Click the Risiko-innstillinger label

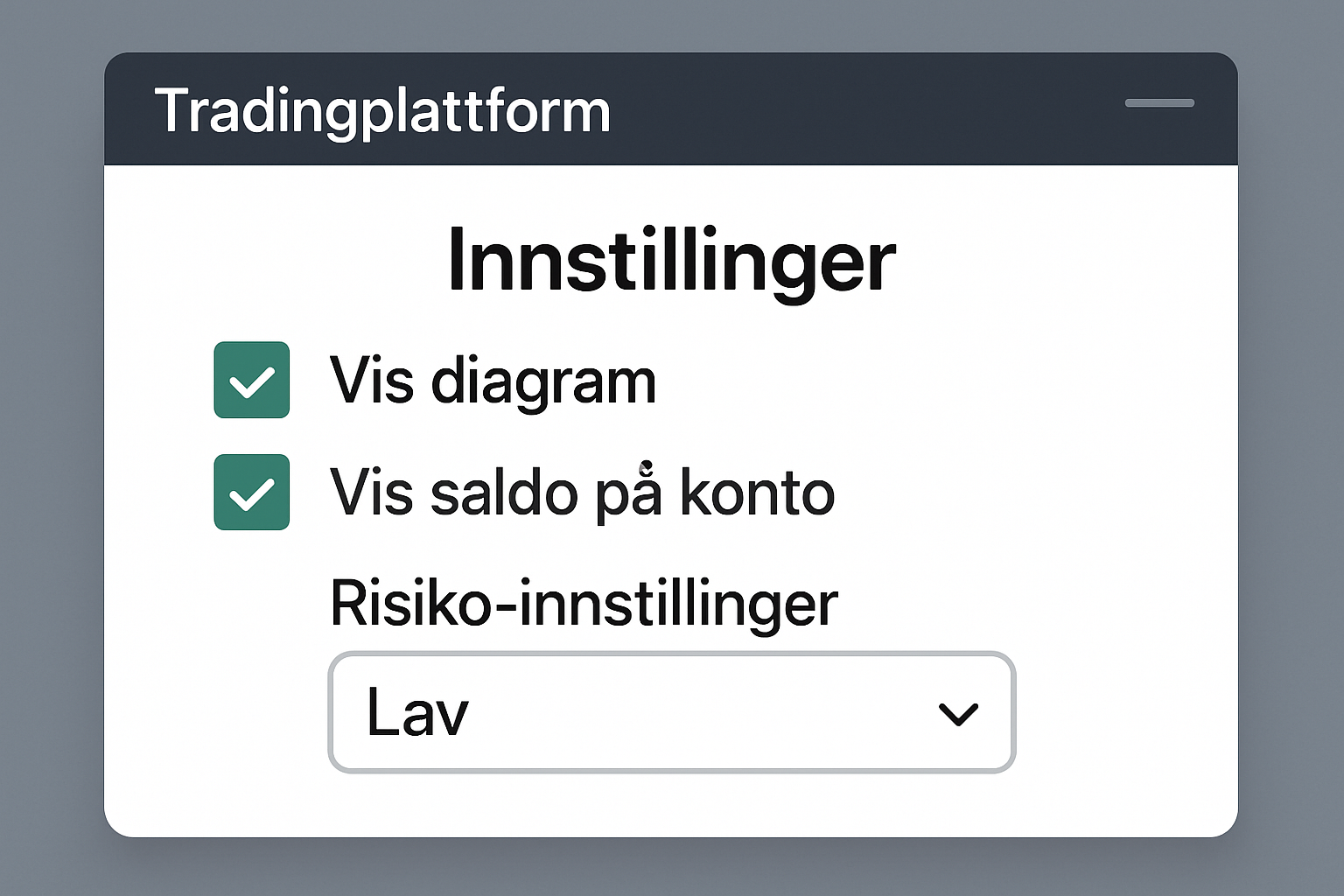pyautogui.click(x=584, y=603)
